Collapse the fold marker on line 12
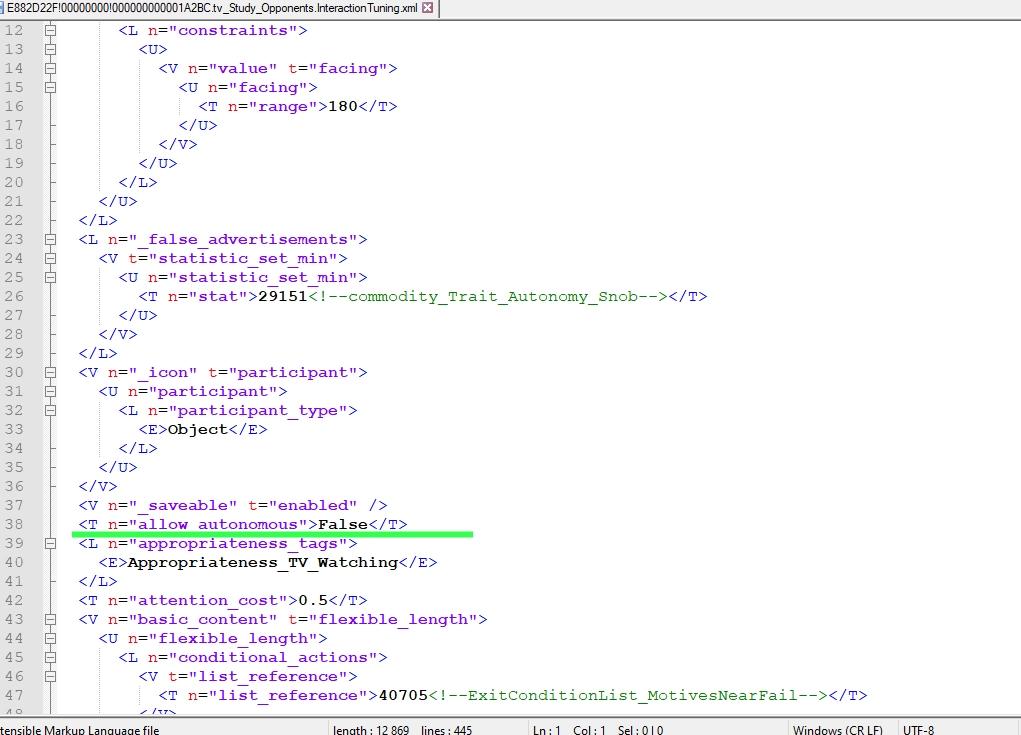Viewport: 1021px width, 735px height. pos(49,30)
